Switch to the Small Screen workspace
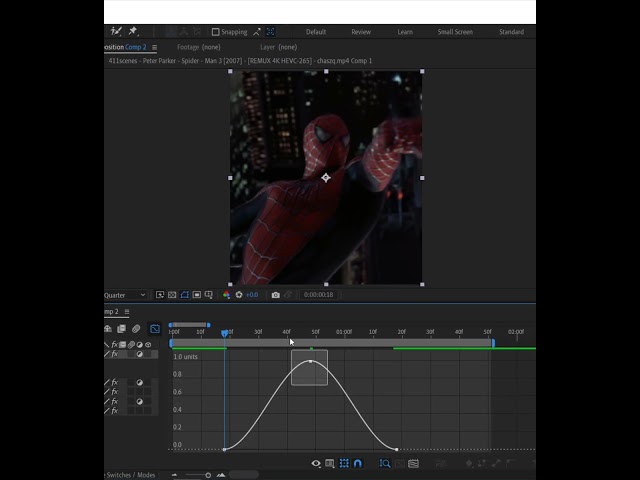Viewport: 640px width, 480px height. click(x=455, y=32)
